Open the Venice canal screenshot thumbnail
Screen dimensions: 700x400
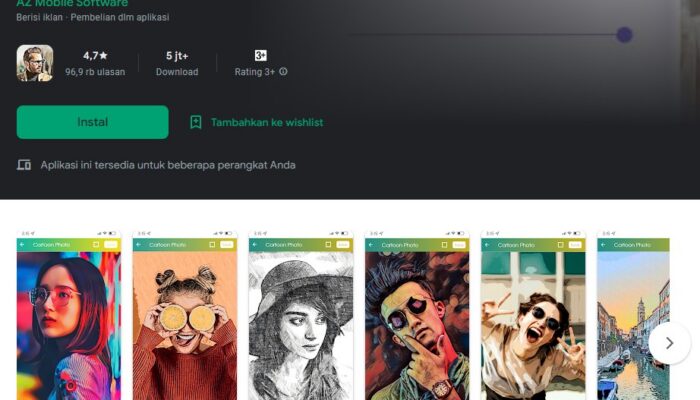pyautogui.click(x=633, y=320)
